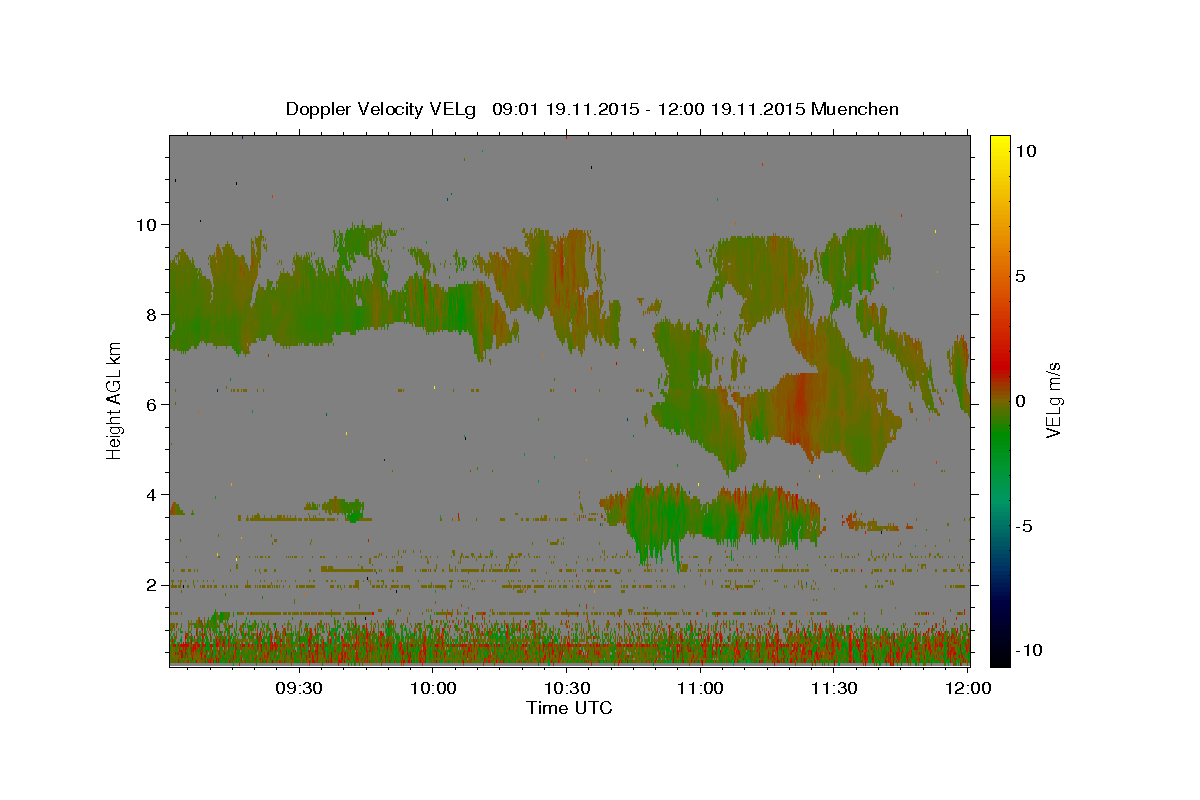Click the x-axis label 'Time UTC'
Screen dimensions: 1200x800
pyautogui.click(x=569, y=708)
